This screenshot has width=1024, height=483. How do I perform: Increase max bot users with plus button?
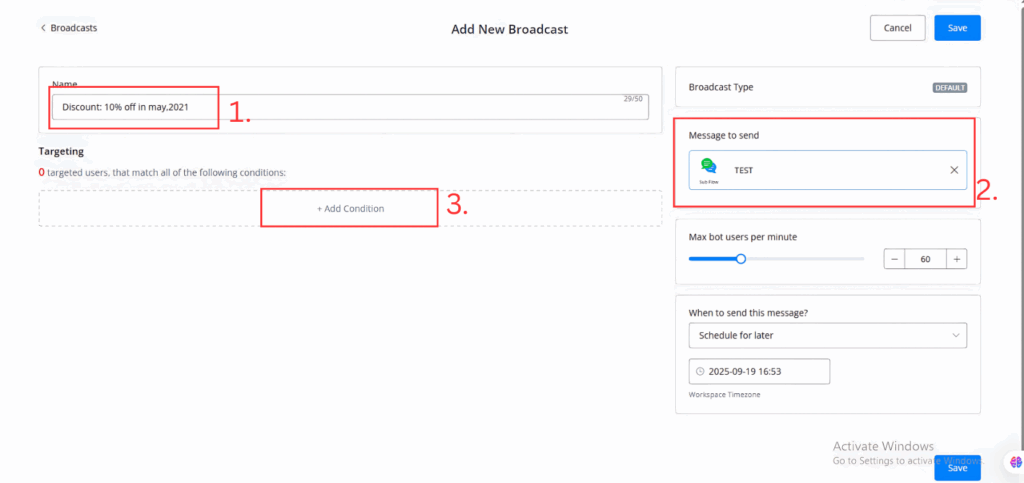[x=956, y=259]
